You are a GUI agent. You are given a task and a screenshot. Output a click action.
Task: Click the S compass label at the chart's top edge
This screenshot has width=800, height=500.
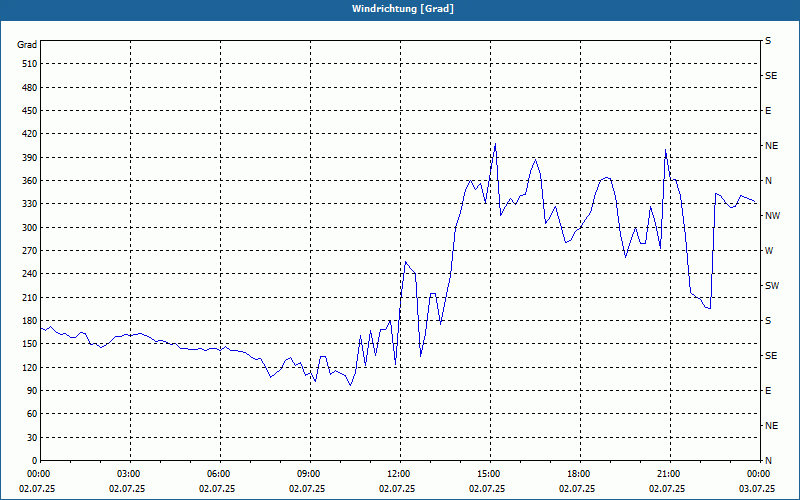click(768, 41)
